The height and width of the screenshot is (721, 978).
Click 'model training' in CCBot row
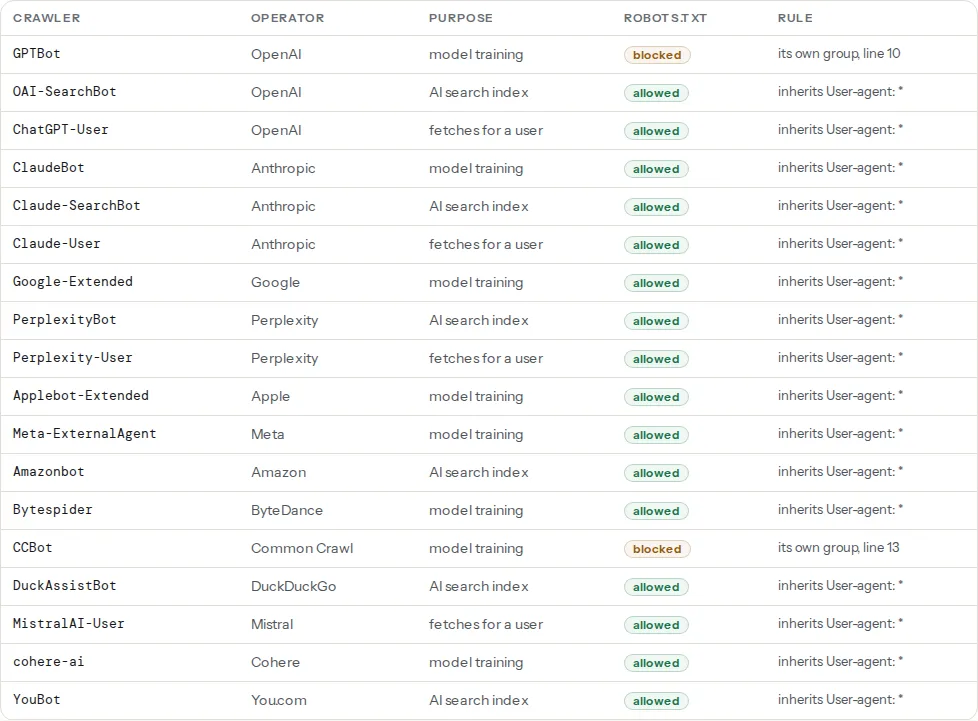(476, 549)
